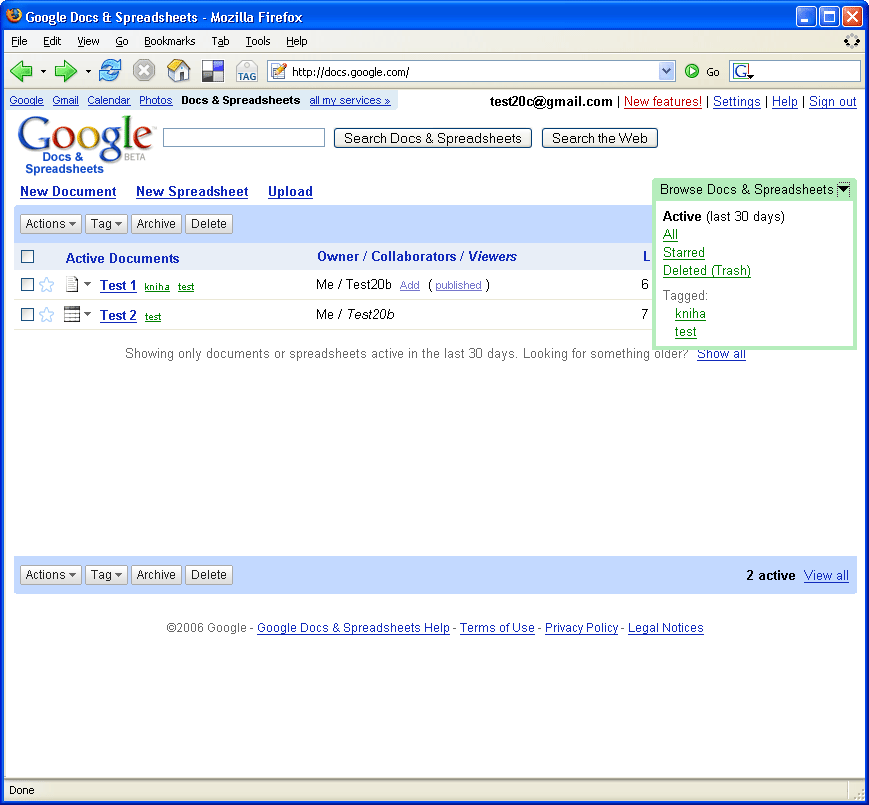Click the Search Docs & Spreadsheets button

pyautogui.click(x=433, y=139)
